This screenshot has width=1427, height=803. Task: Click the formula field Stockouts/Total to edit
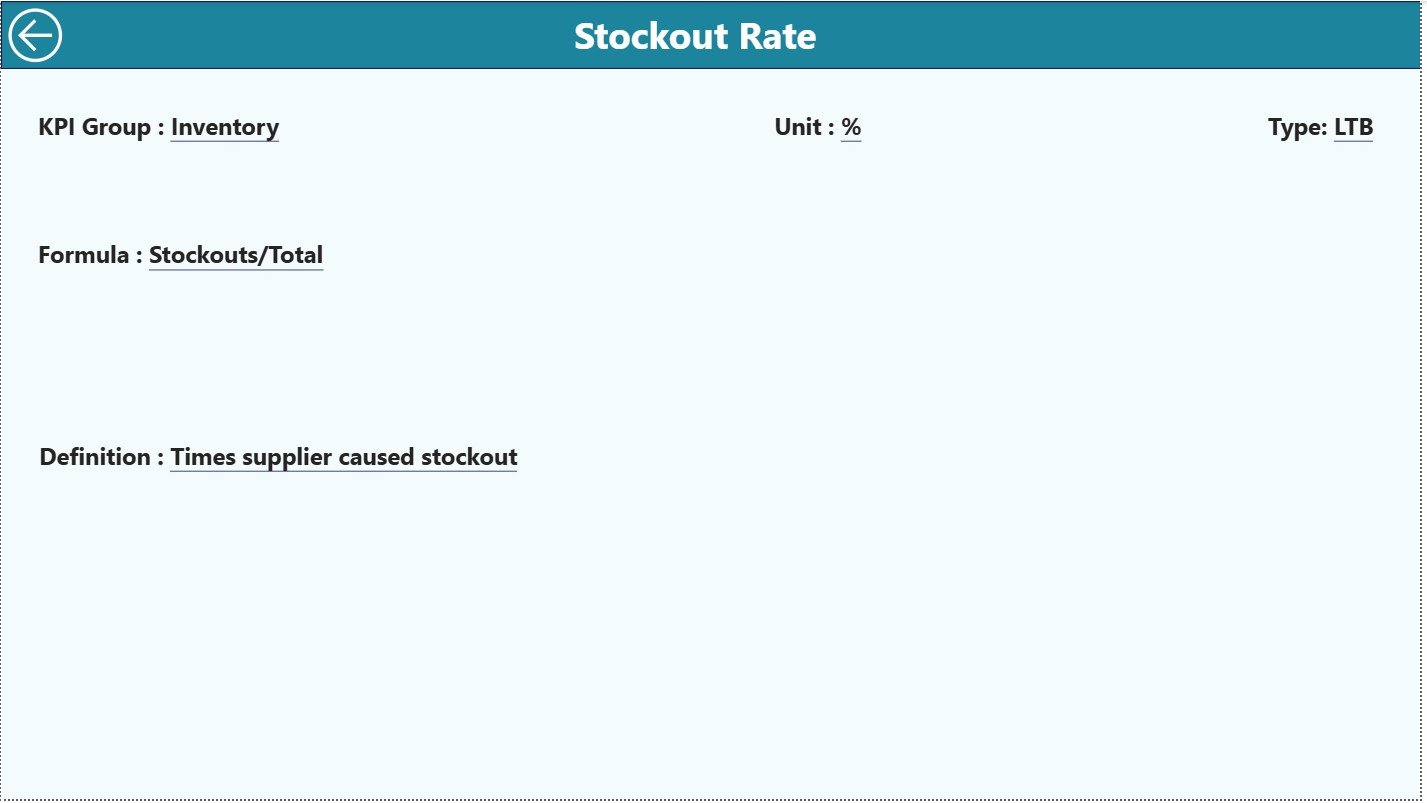point(235,255)
